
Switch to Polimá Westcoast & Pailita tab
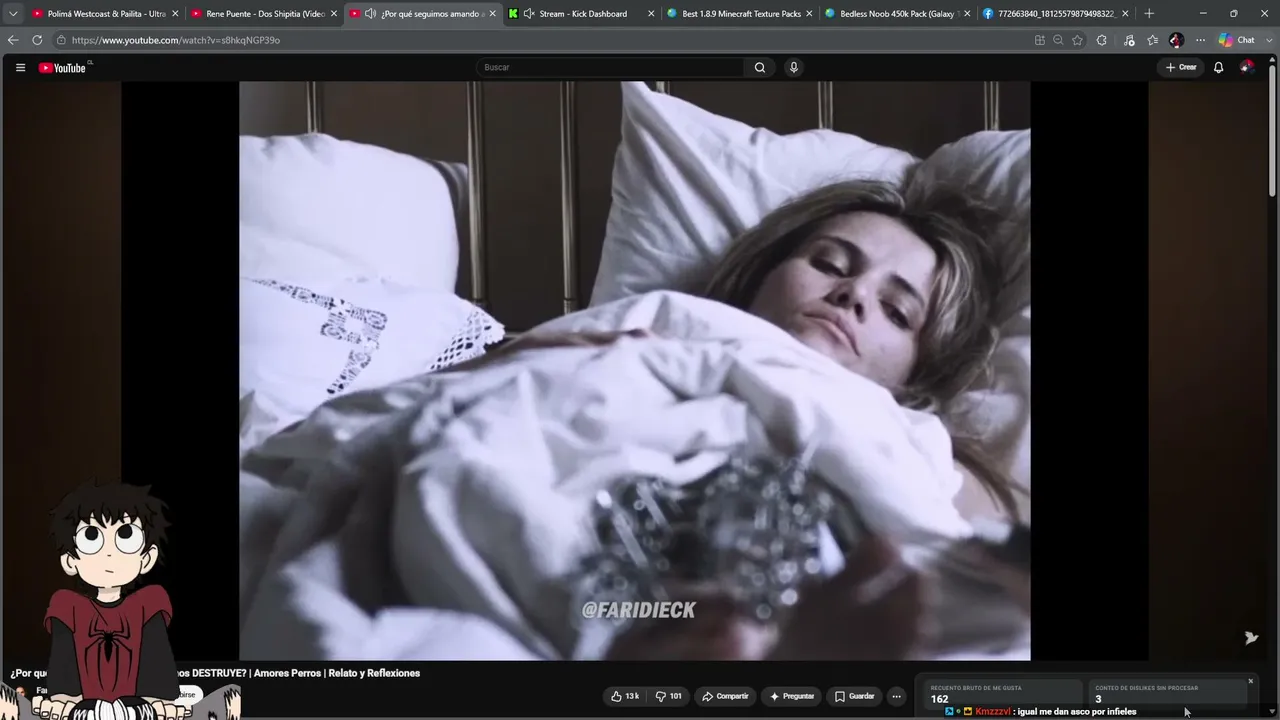point(105,14)
